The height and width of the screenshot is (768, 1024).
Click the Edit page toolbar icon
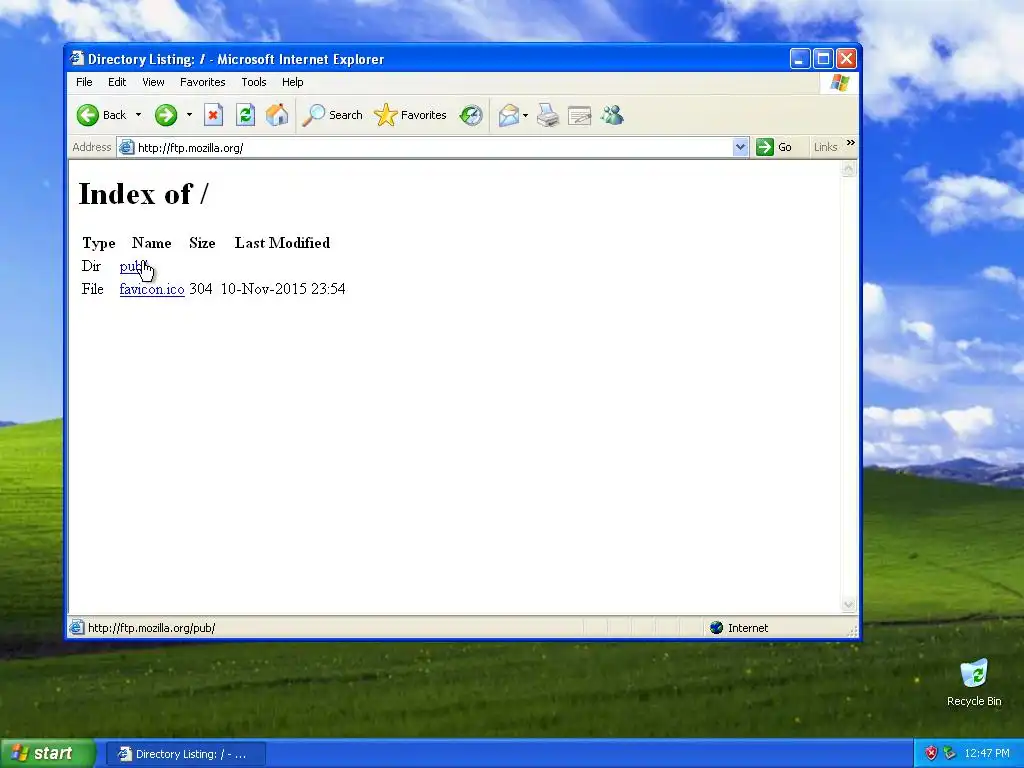pos(579,115)
